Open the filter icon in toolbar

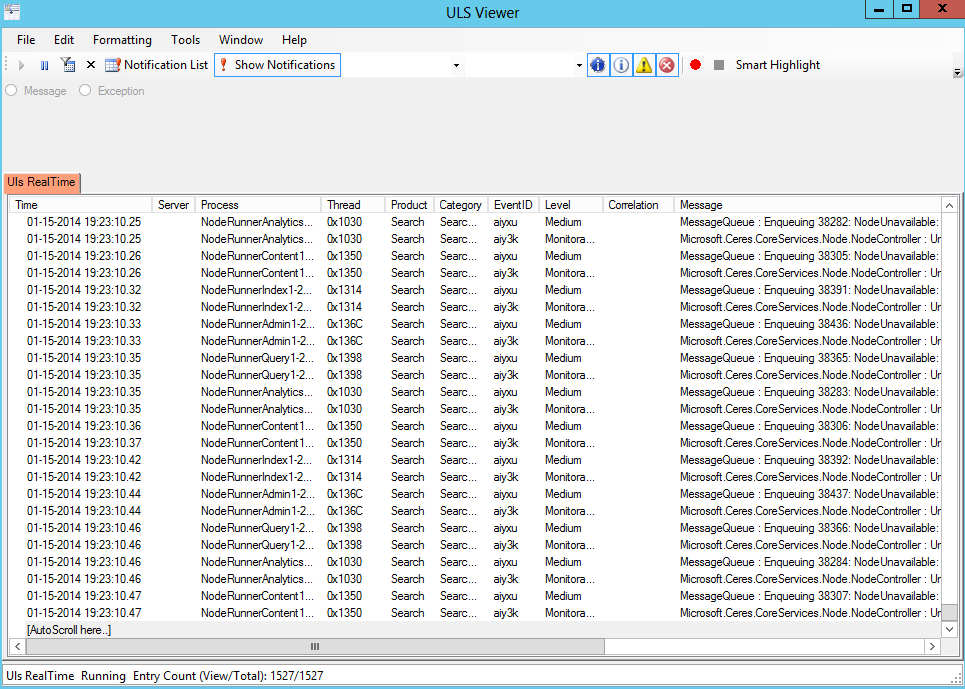point(67,65)
